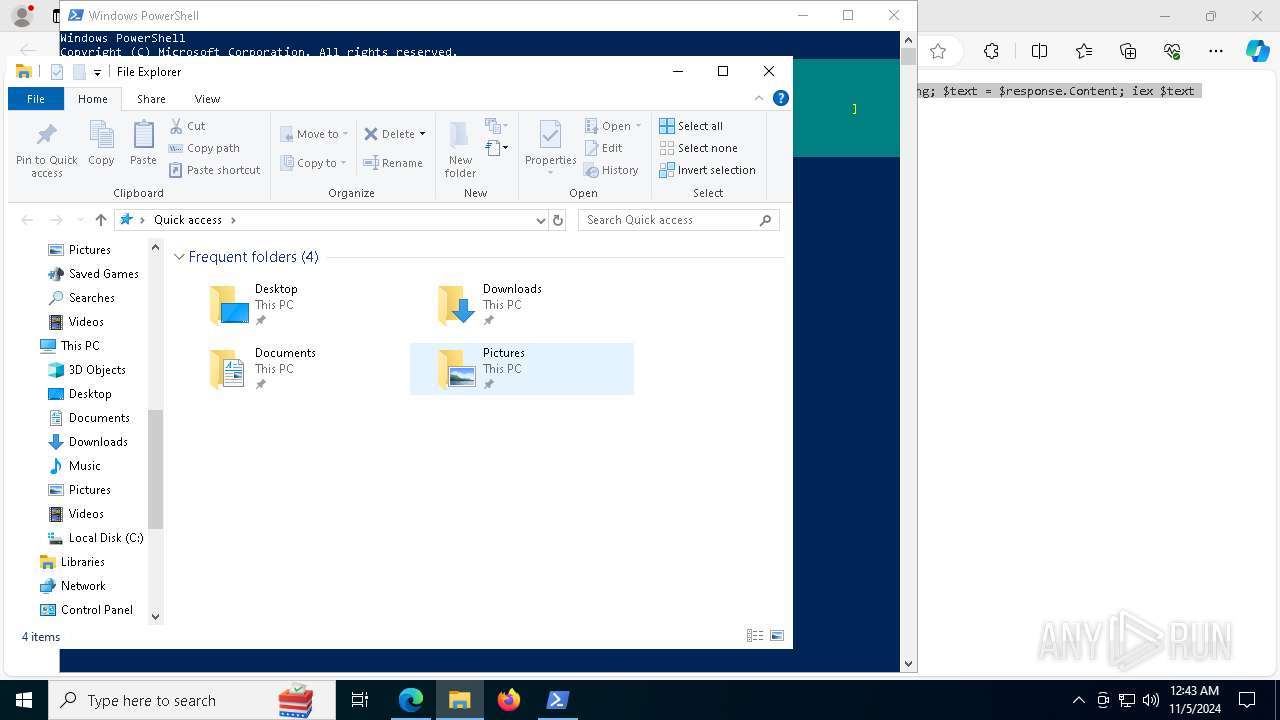This screenshot has width=1280, height=720.
Task: Open Microsoft Edge from taskbar
Action: pos(411,700)
